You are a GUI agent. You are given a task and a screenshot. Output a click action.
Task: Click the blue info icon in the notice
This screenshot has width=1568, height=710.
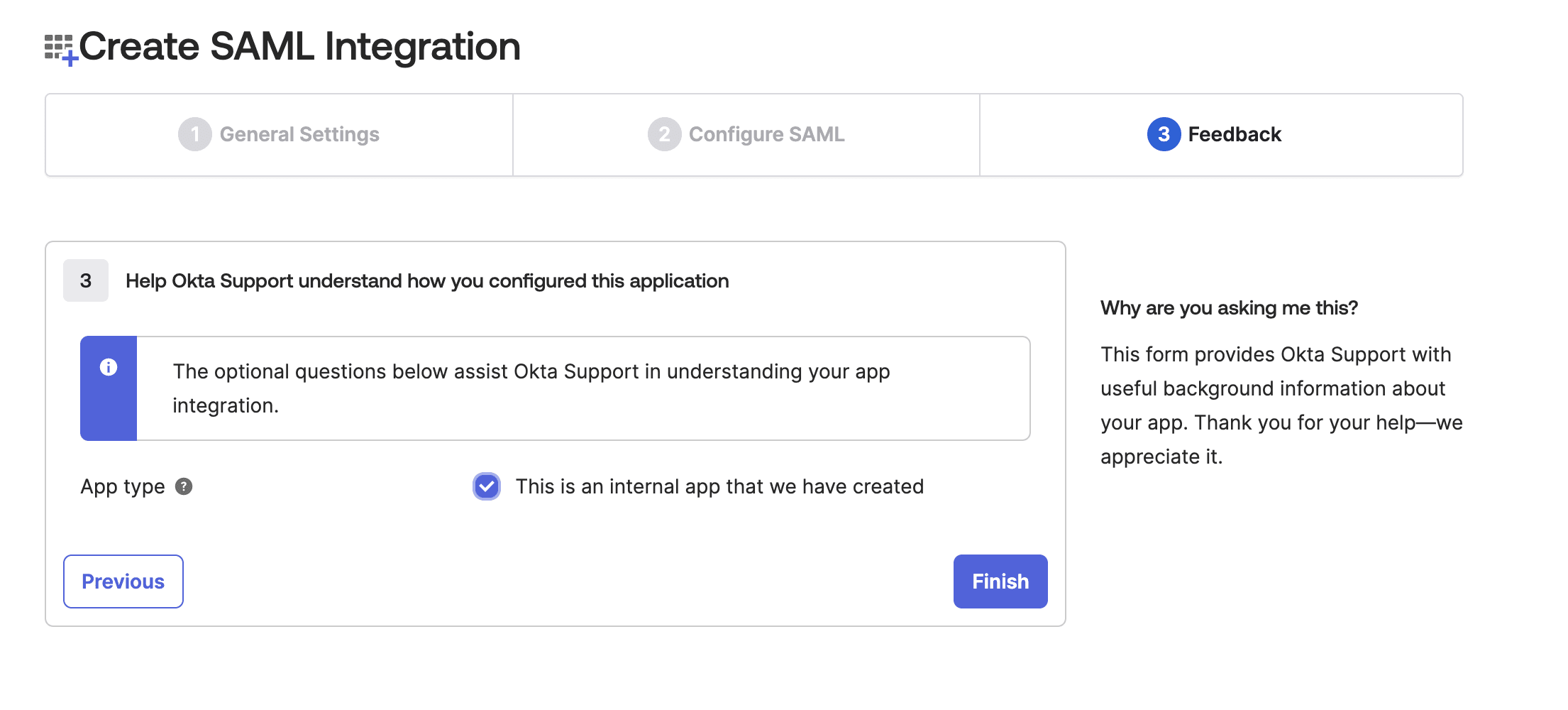109,367
